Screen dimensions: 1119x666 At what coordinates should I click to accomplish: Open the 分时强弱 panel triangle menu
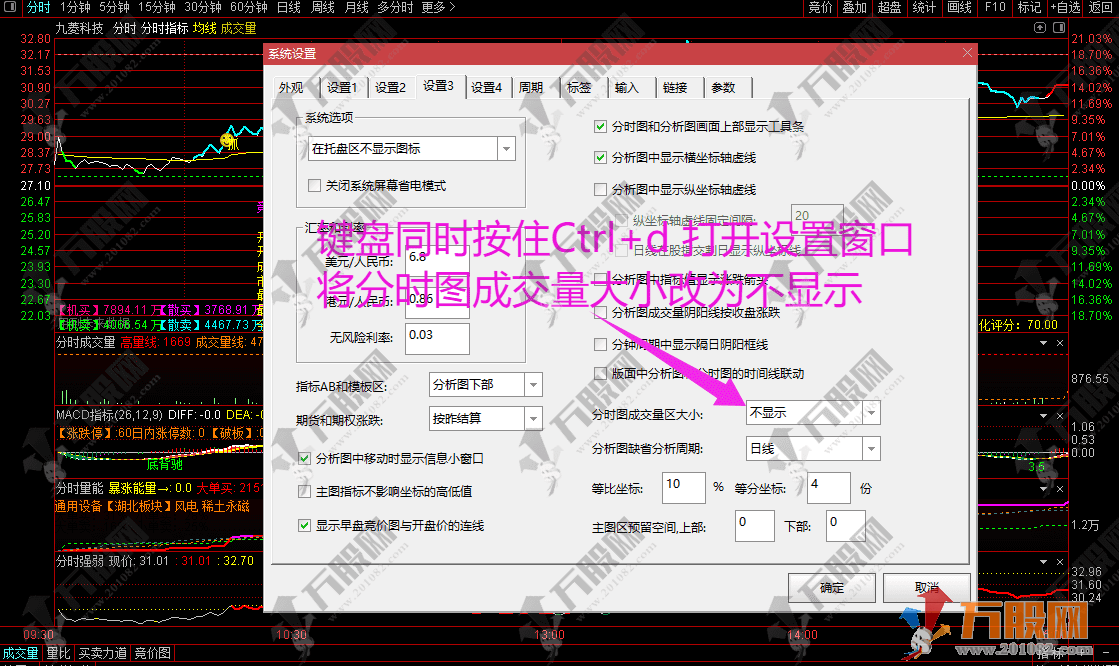[1043, 562]
